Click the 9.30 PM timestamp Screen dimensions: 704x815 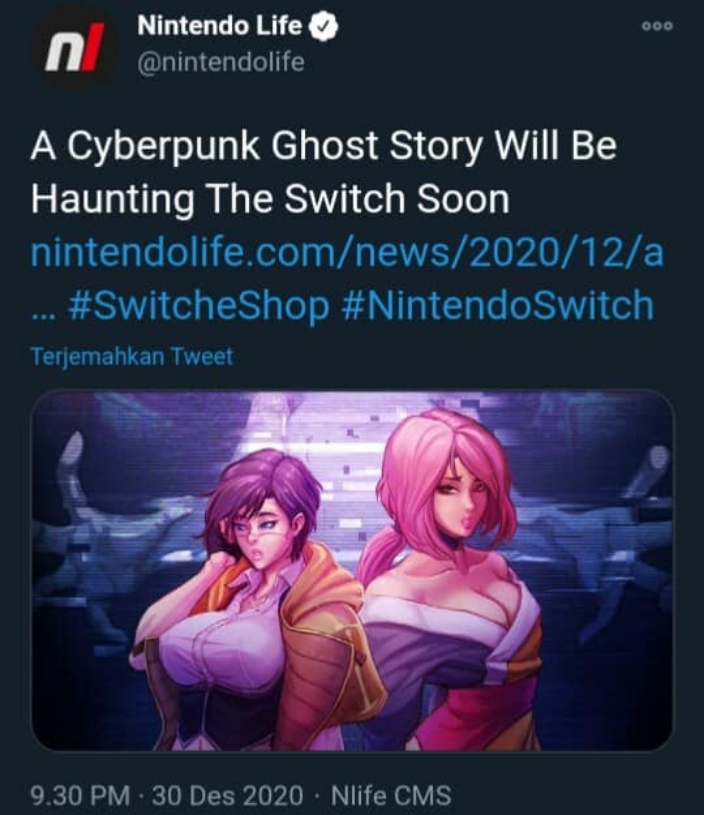80,795
